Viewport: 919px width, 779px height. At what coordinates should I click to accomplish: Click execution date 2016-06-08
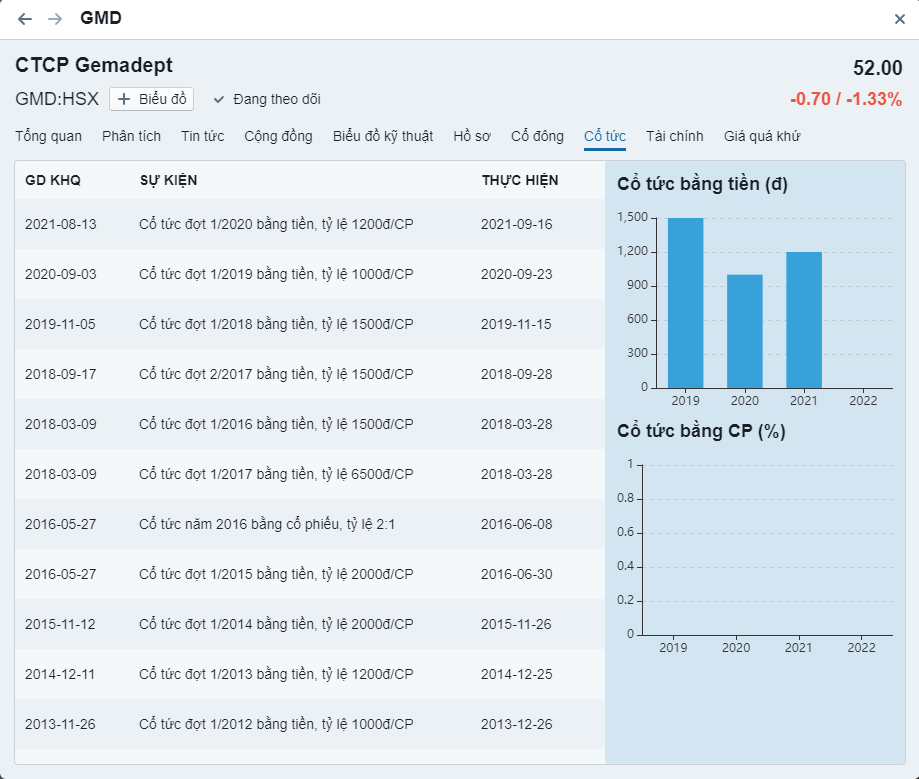tap(516, 524)
